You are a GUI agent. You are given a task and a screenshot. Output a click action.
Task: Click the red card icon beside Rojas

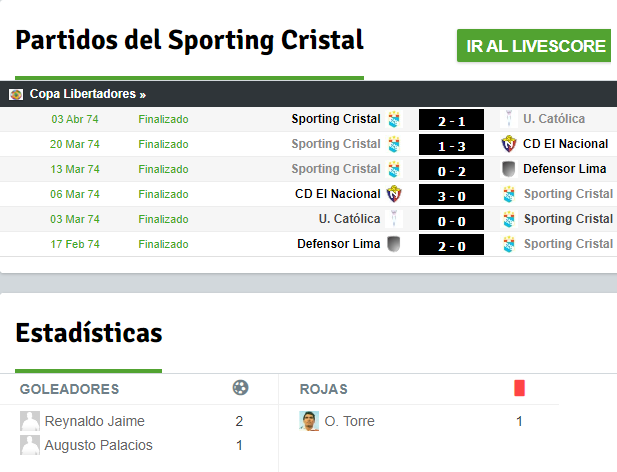[519, 388]
